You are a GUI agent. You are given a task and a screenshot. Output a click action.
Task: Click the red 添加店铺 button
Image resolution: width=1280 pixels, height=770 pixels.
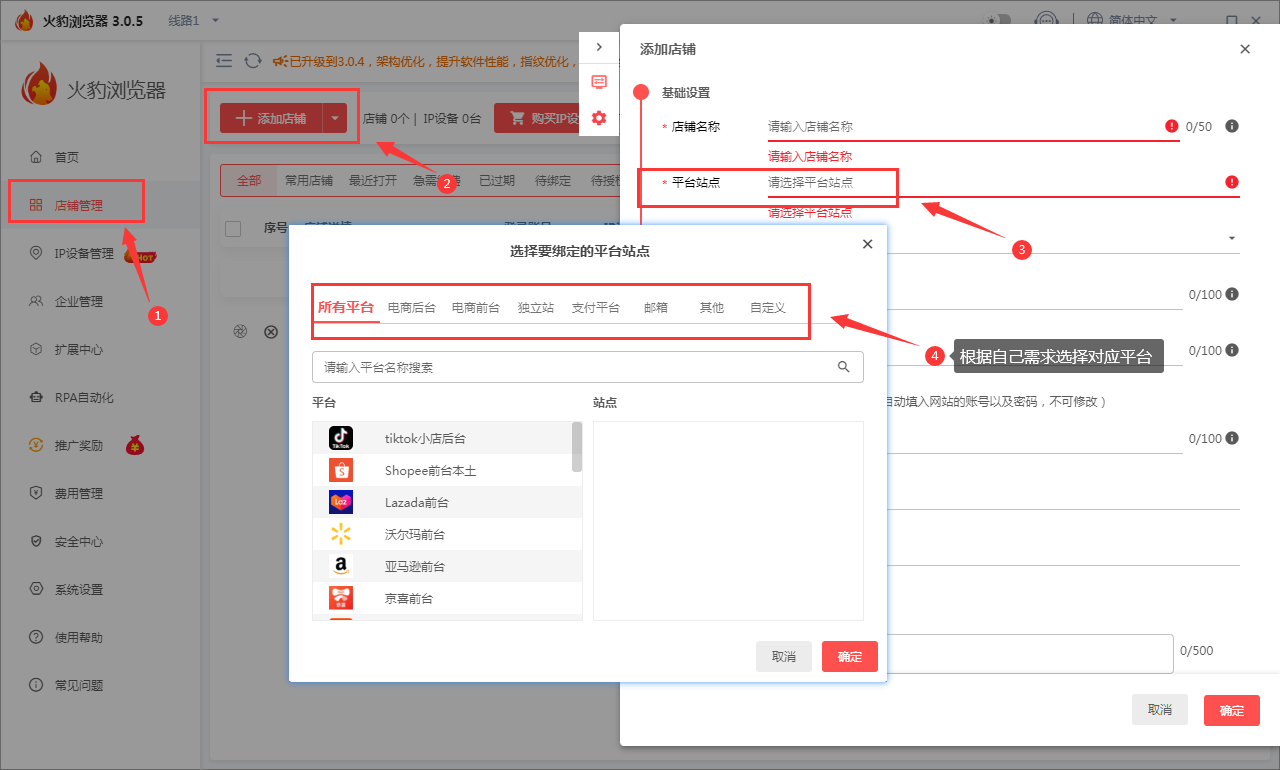coord(271,118)
